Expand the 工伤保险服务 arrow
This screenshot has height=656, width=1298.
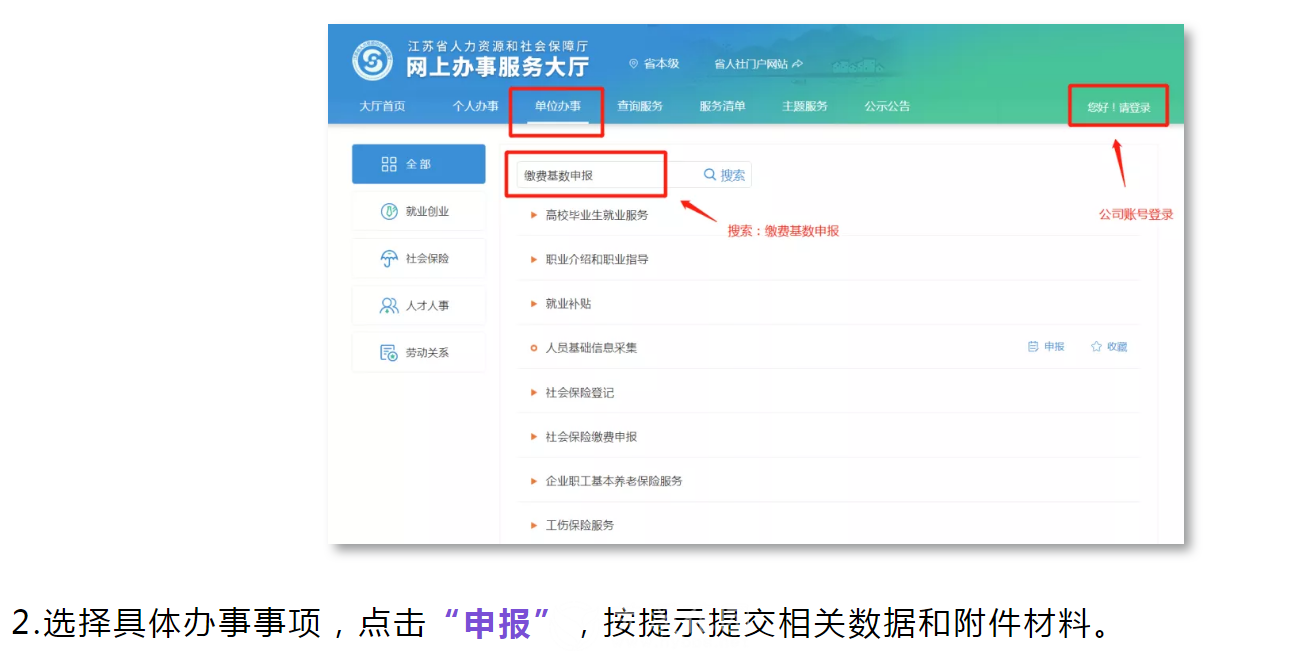click(534, 524)
